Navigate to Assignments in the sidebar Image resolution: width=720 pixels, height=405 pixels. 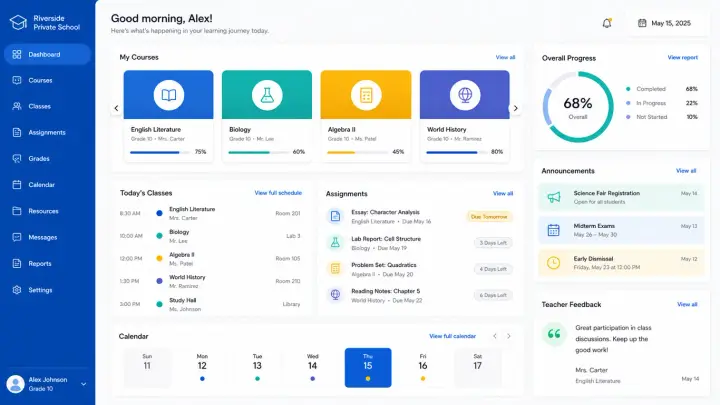click(47, 132)
